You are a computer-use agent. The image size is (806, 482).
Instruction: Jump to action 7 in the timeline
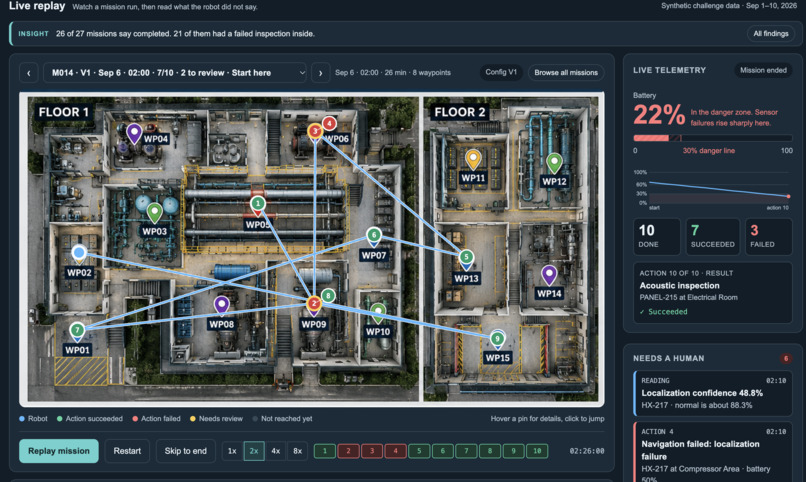pyautogui.click(x=466, y=451)
